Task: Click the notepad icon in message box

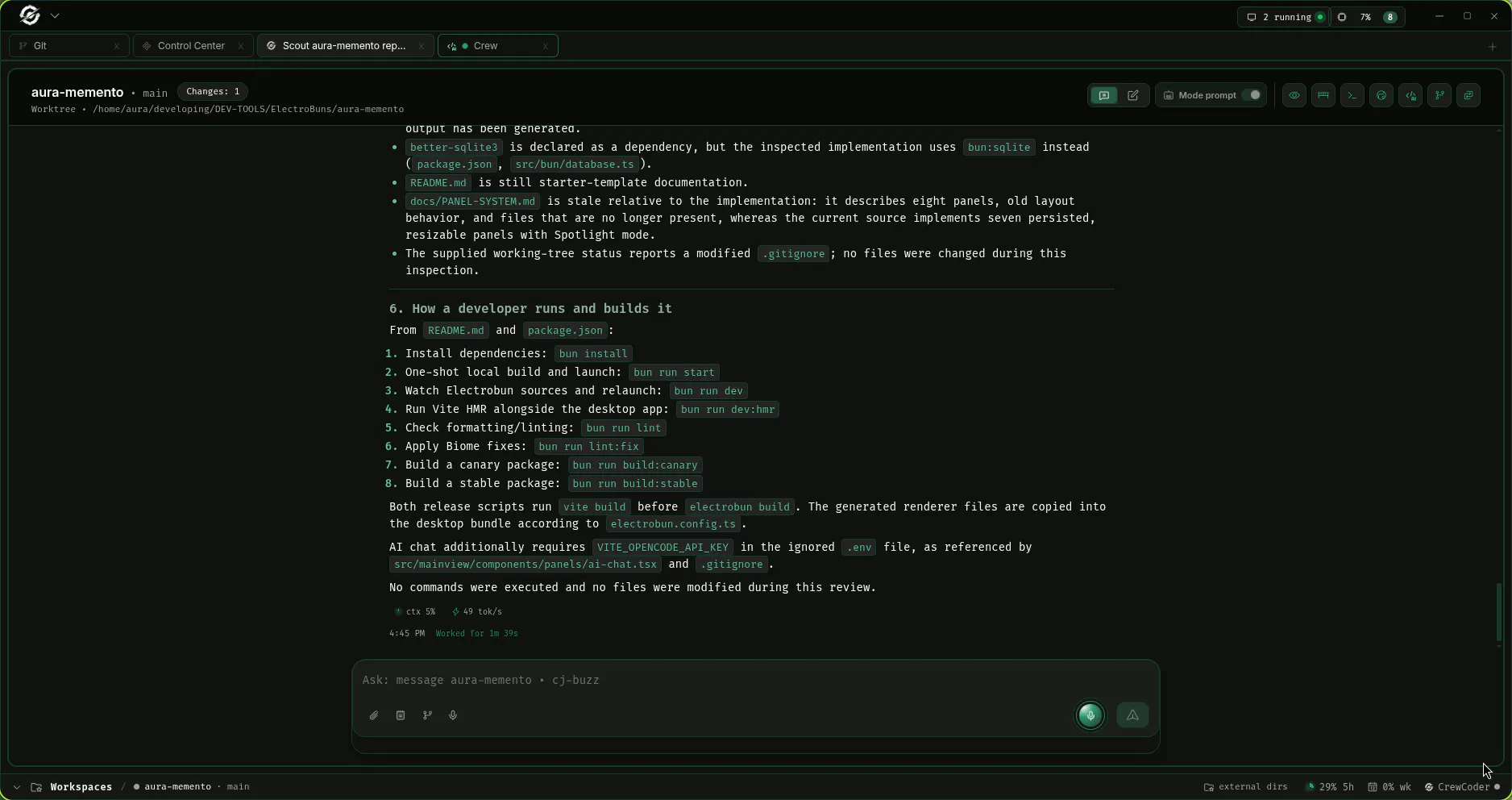Action: [x=401, y=715]
